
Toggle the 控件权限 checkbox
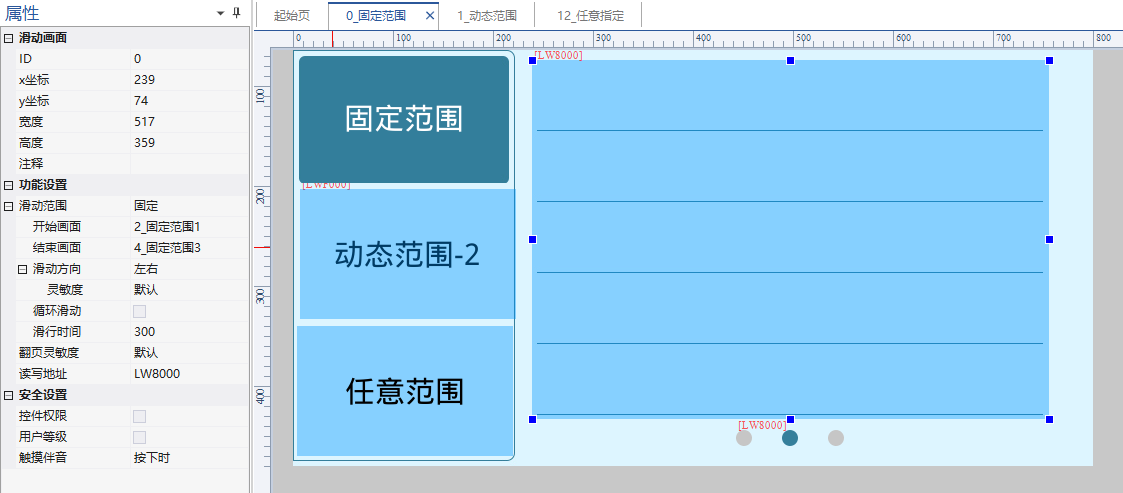[140, 416]
